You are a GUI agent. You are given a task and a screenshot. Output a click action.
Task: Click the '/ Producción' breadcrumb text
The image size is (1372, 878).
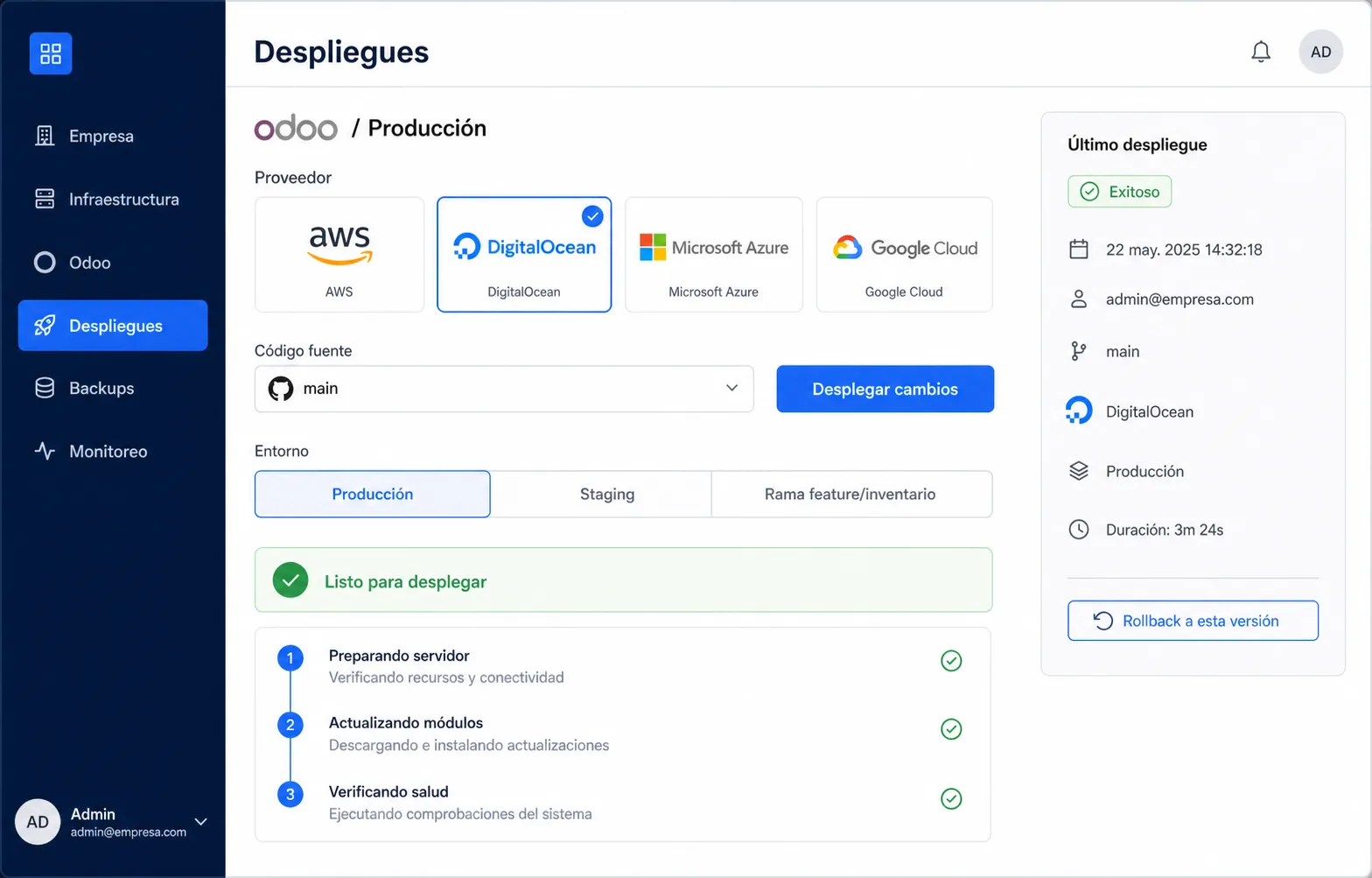418,128
